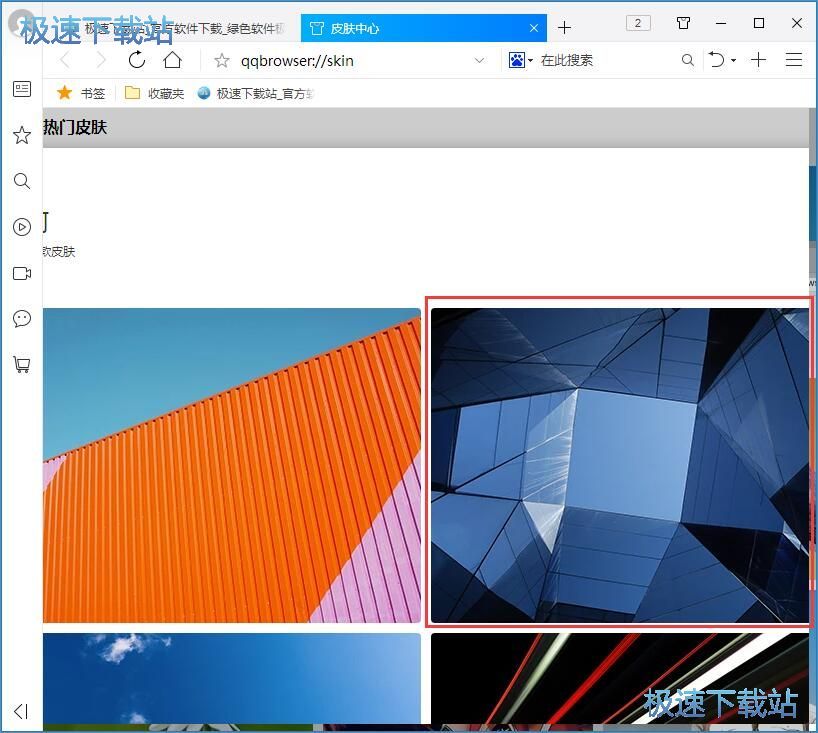The height and width of the screenshot is (733, 818).
Task: Open the chat bubble sidebar icon
Action: (x=21, y=319)
